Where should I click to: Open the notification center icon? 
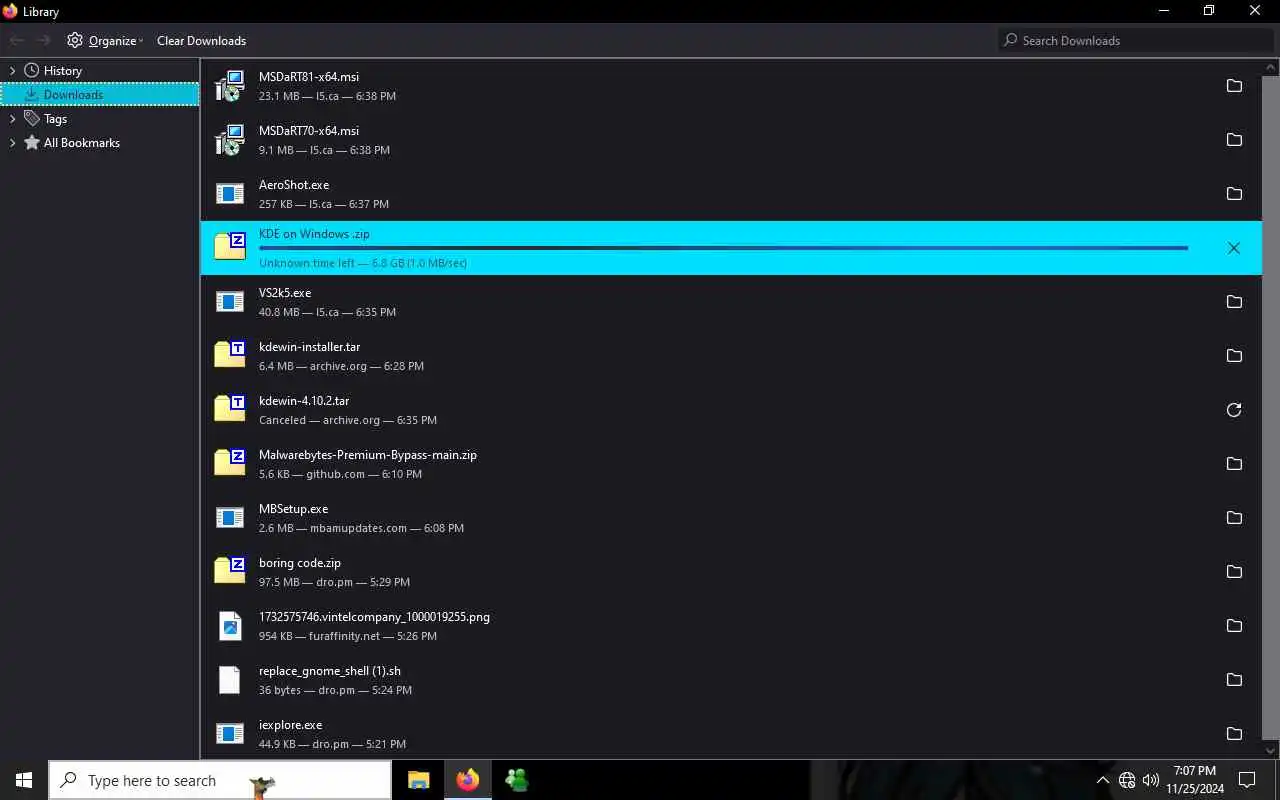[x=1247, y=780]
